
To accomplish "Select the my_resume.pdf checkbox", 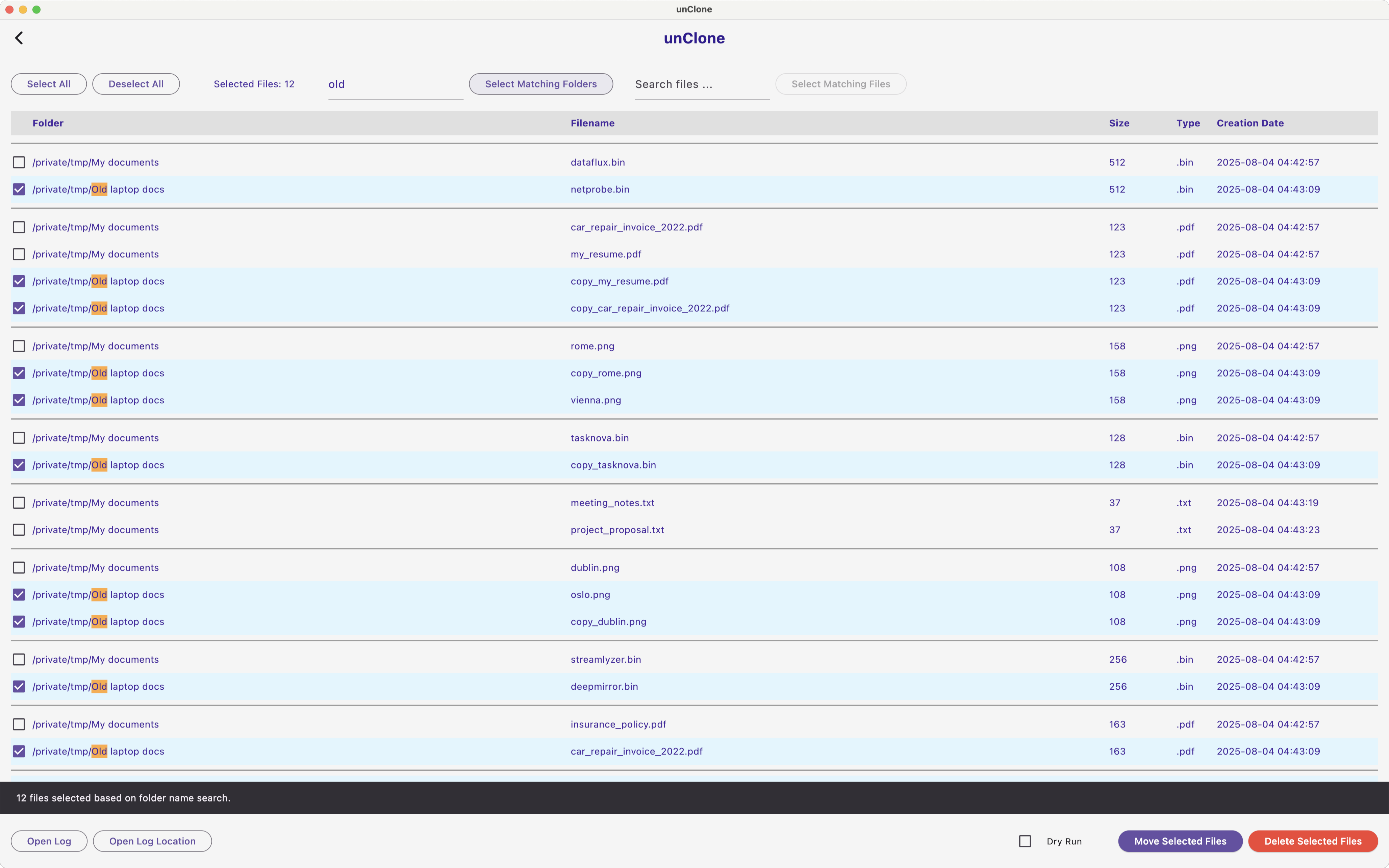I will [x=19, y=254].
